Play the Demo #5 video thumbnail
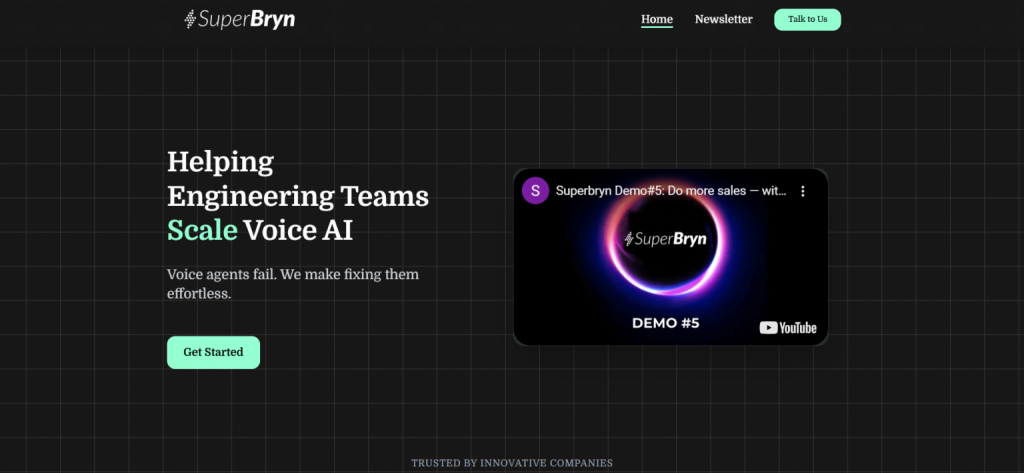This screenshot has width=1024, height=473. point(671,257)
